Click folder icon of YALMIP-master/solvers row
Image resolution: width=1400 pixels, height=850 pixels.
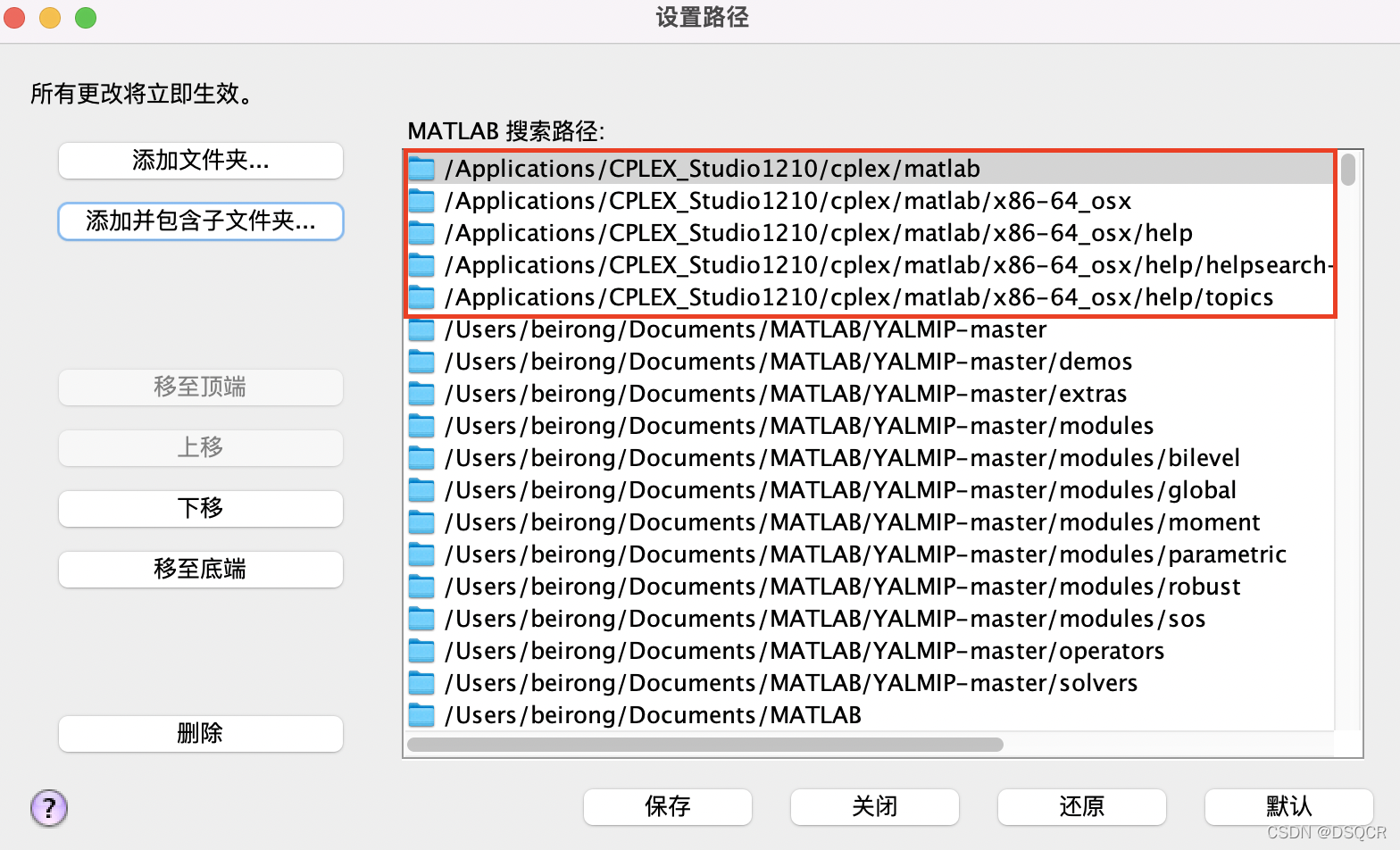click(421, 683)
